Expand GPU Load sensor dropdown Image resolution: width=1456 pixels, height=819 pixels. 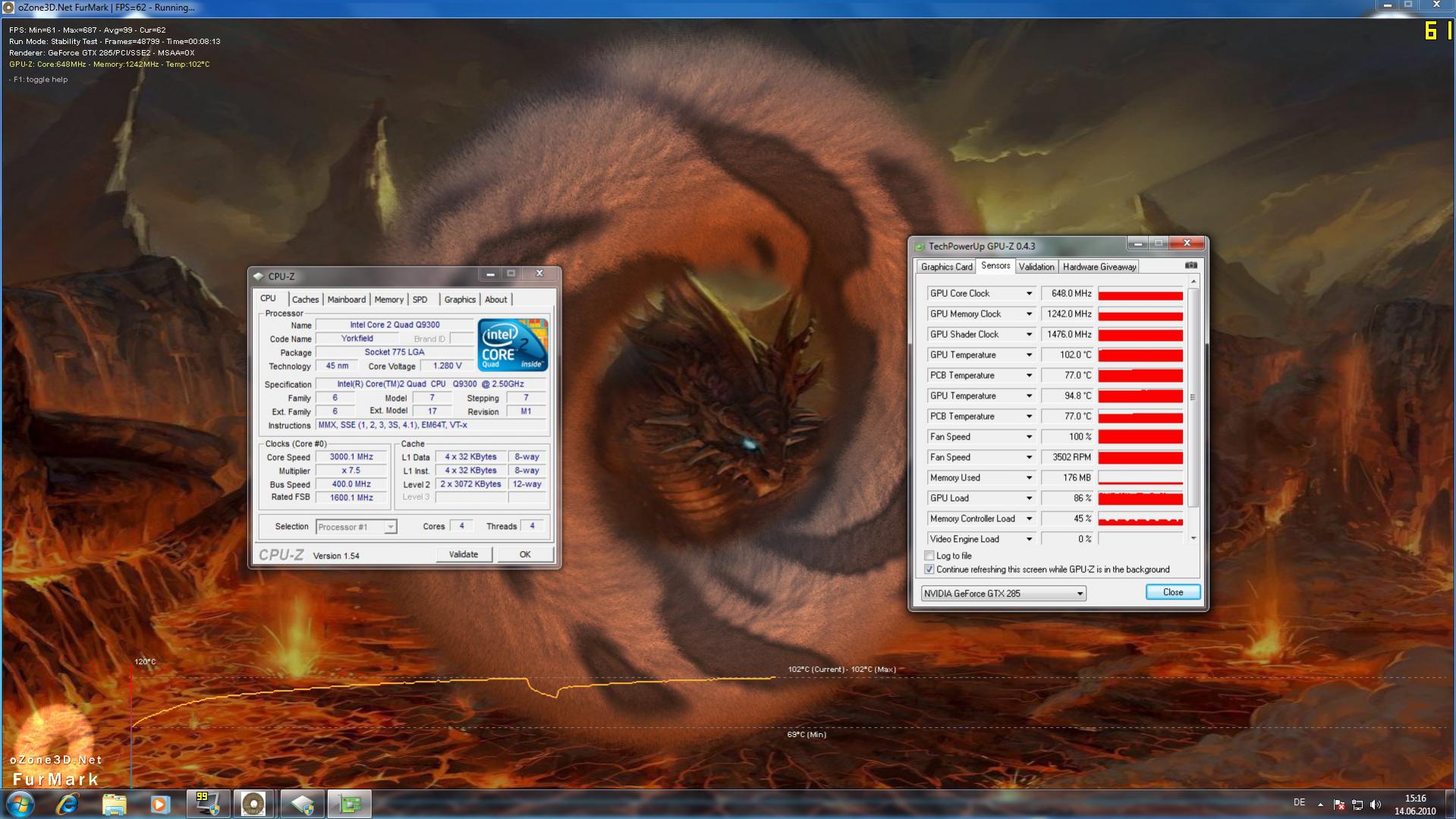tap(1029, 499)
